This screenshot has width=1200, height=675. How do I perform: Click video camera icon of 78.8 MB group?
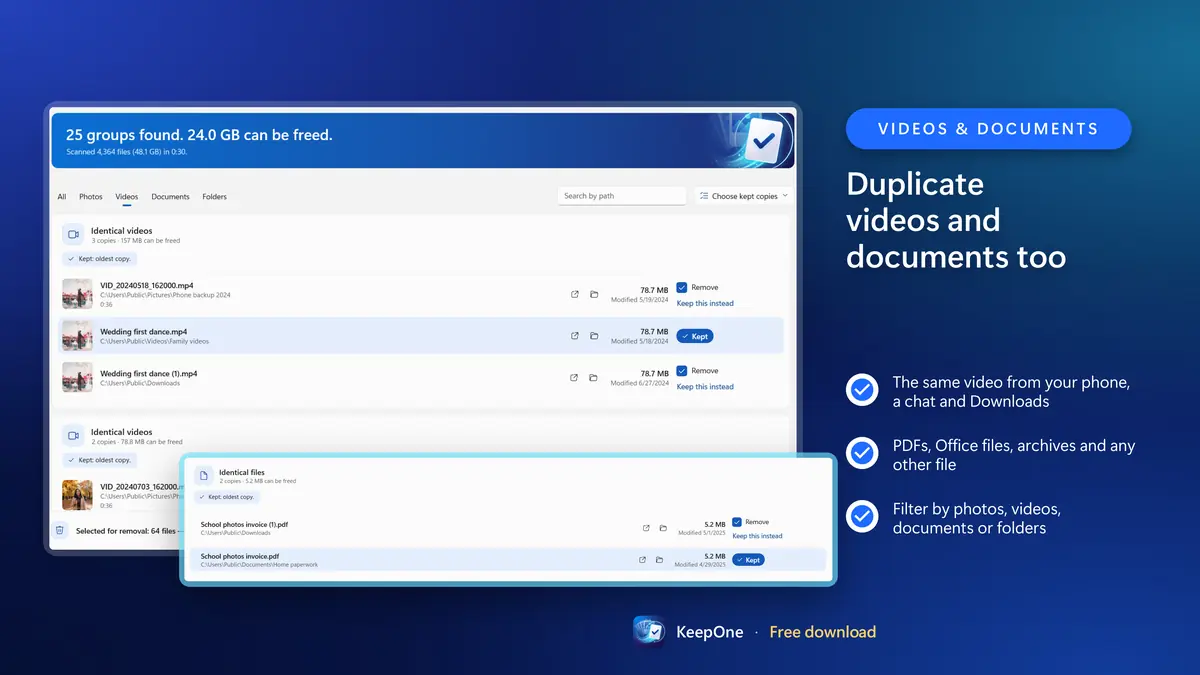click(72, 436)
